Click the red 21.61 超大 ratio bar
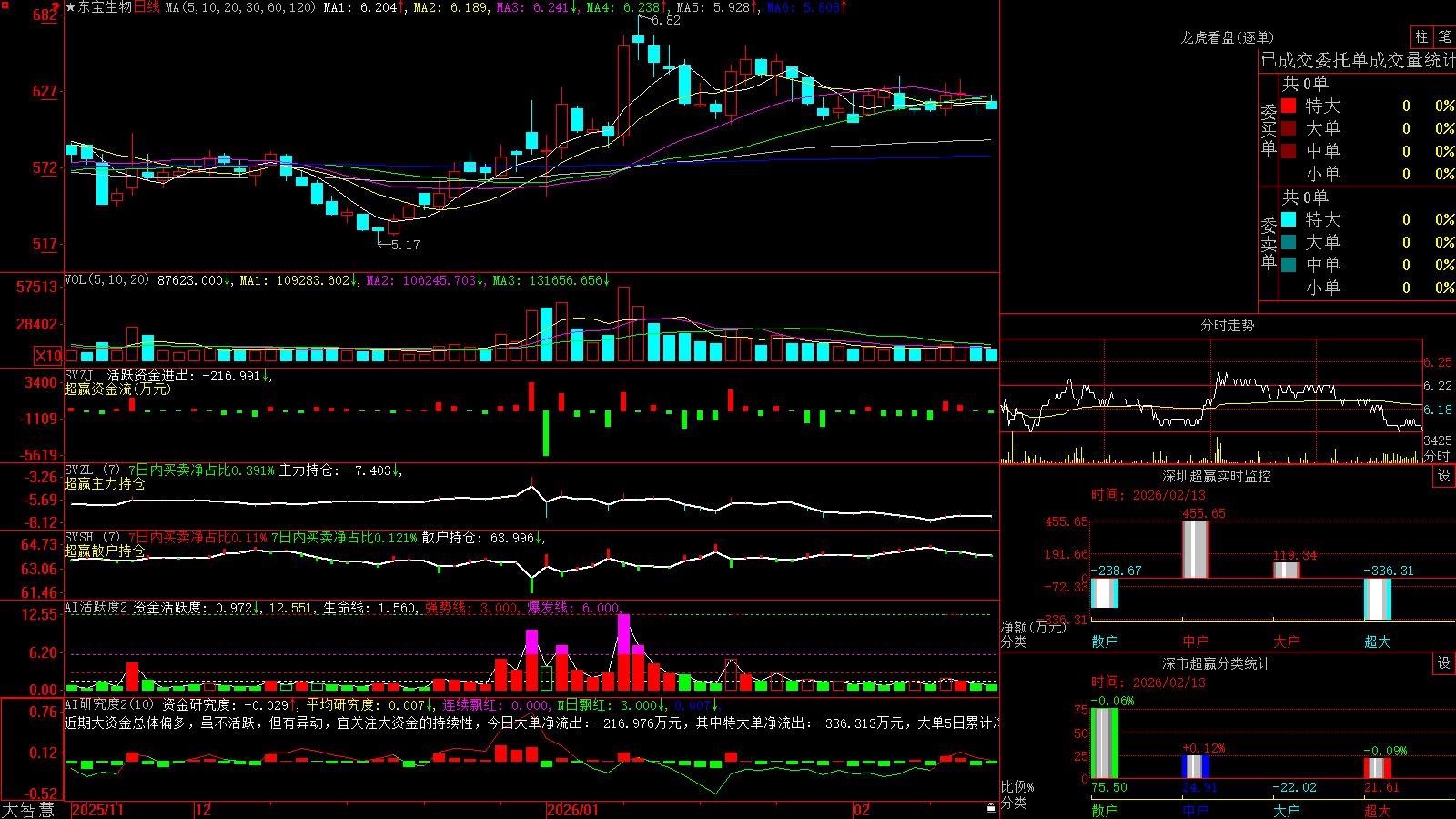Viewport: 1456px width, 819px height. pyautogui.click(x=1378, y=768)
